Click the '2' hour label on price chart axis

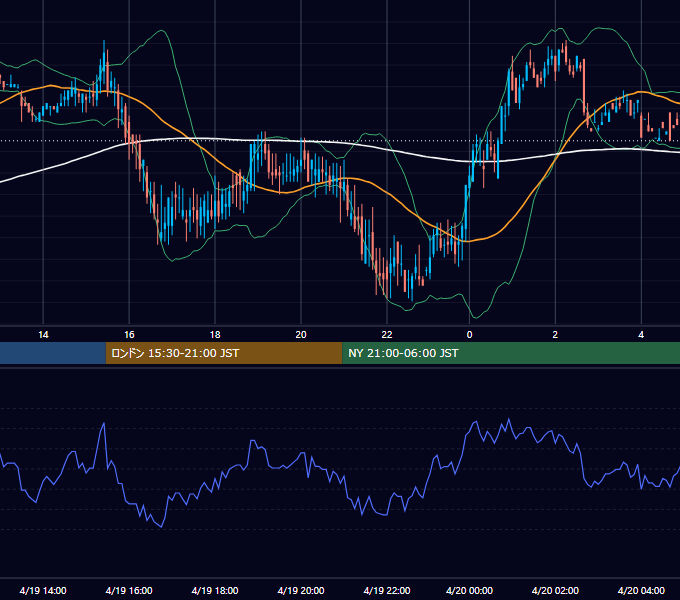[555, 335]
